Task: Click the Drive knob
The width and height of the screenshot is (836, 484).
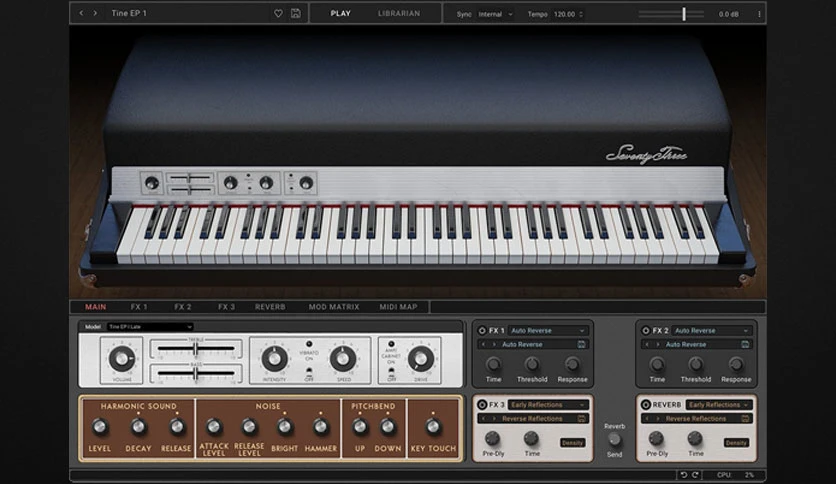Action: click(421, 359)
